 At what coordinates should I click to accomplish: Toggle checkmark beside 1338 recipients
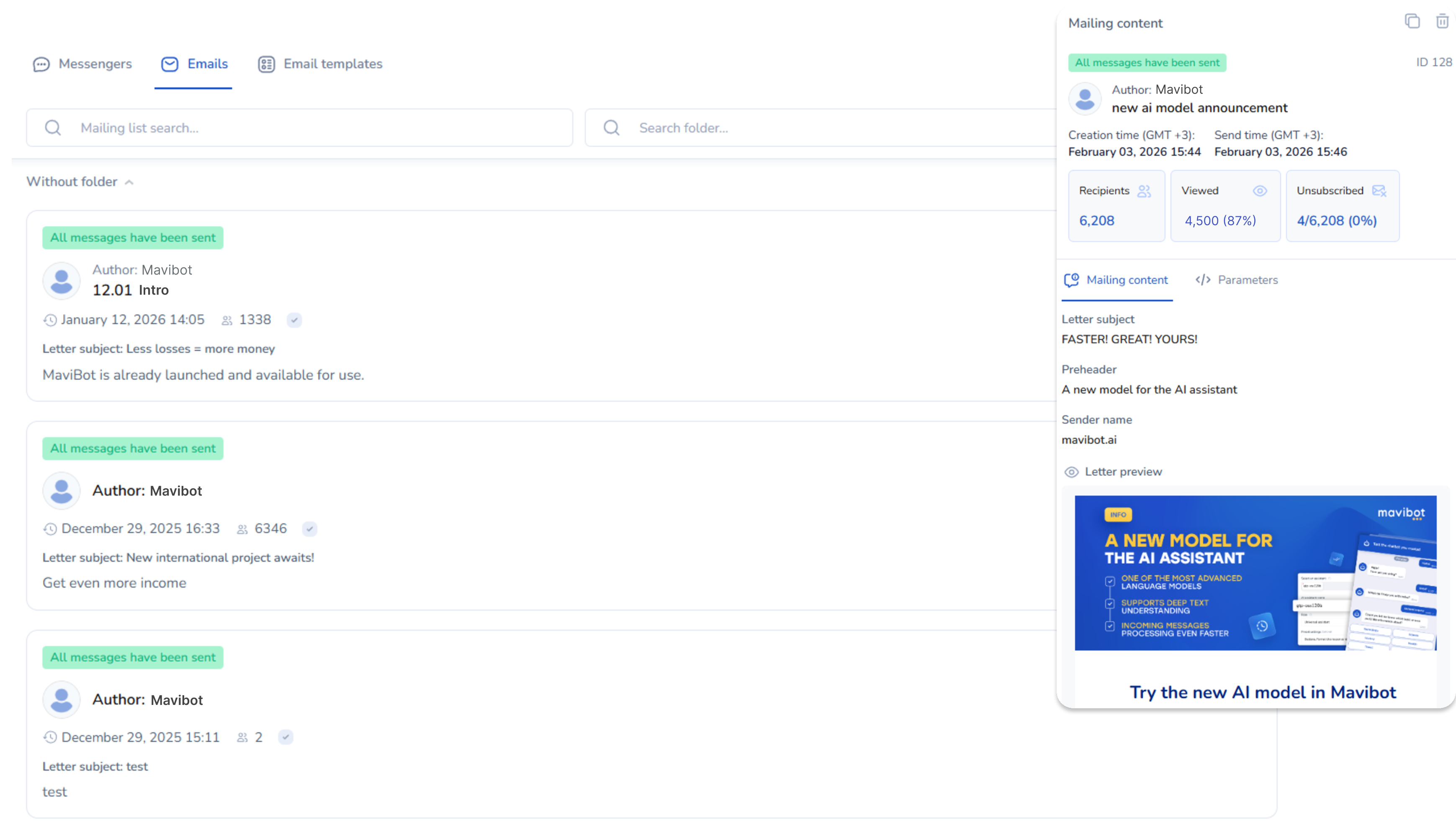[x=294, y=320]
